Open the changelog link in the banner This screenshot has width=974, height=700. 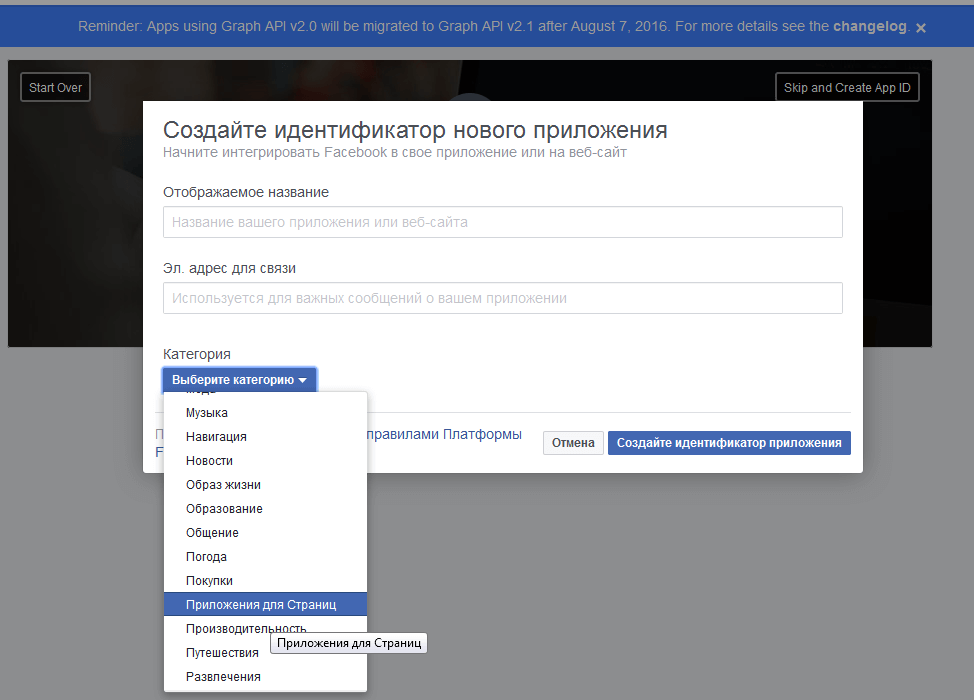pos(870,26)
